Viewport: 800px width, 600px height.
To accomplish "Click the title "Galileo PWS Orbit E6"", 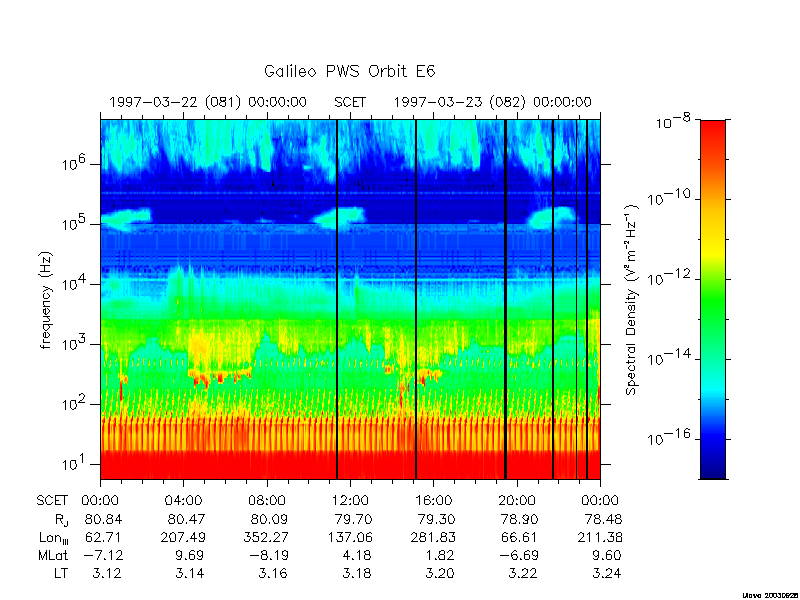I will [349, 71].
